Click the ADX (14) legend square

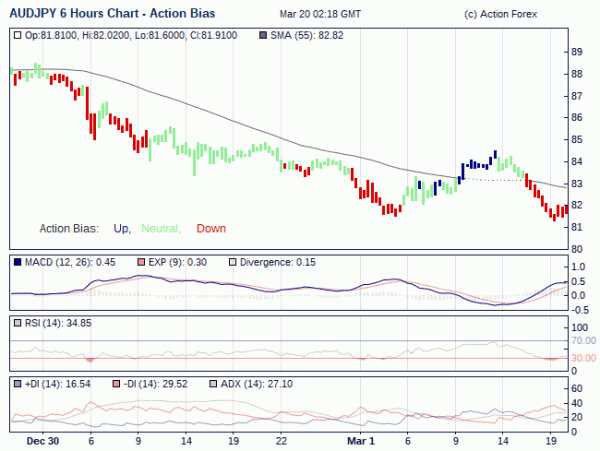[x=213, y=384]
